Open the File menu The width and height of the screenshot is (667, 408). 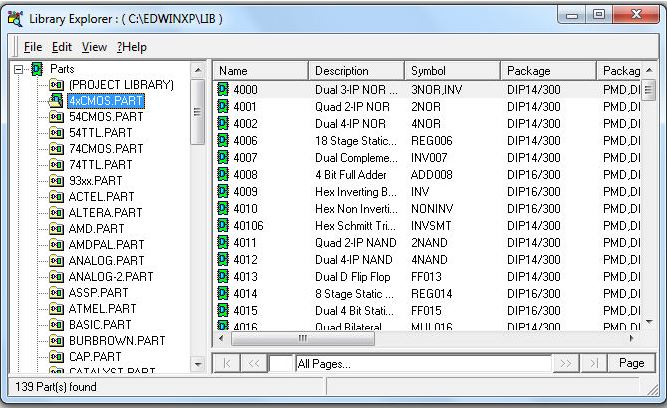(x=32, y=47)
